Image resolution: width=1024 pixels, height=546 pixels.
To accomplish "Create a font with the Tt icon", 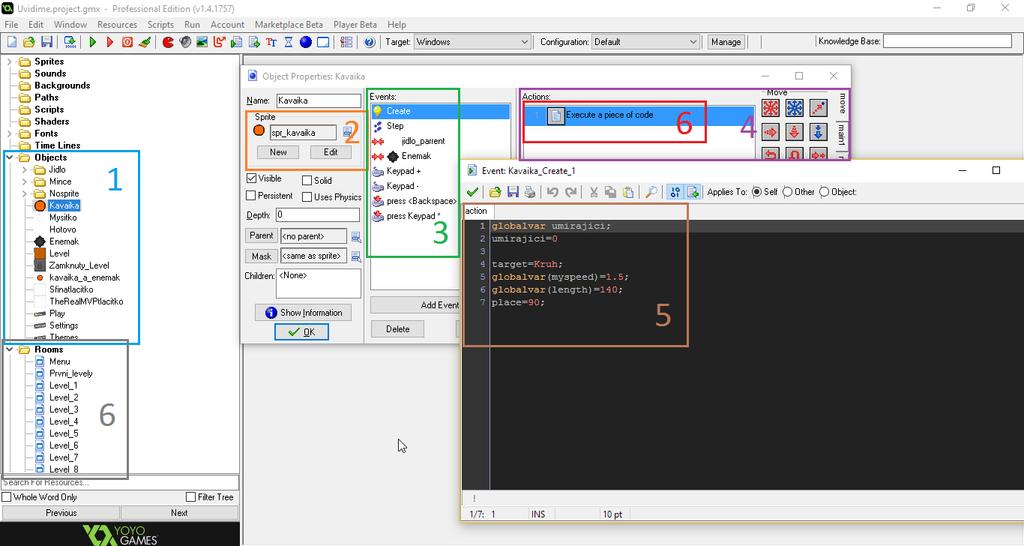I will (x=271, y=42).
